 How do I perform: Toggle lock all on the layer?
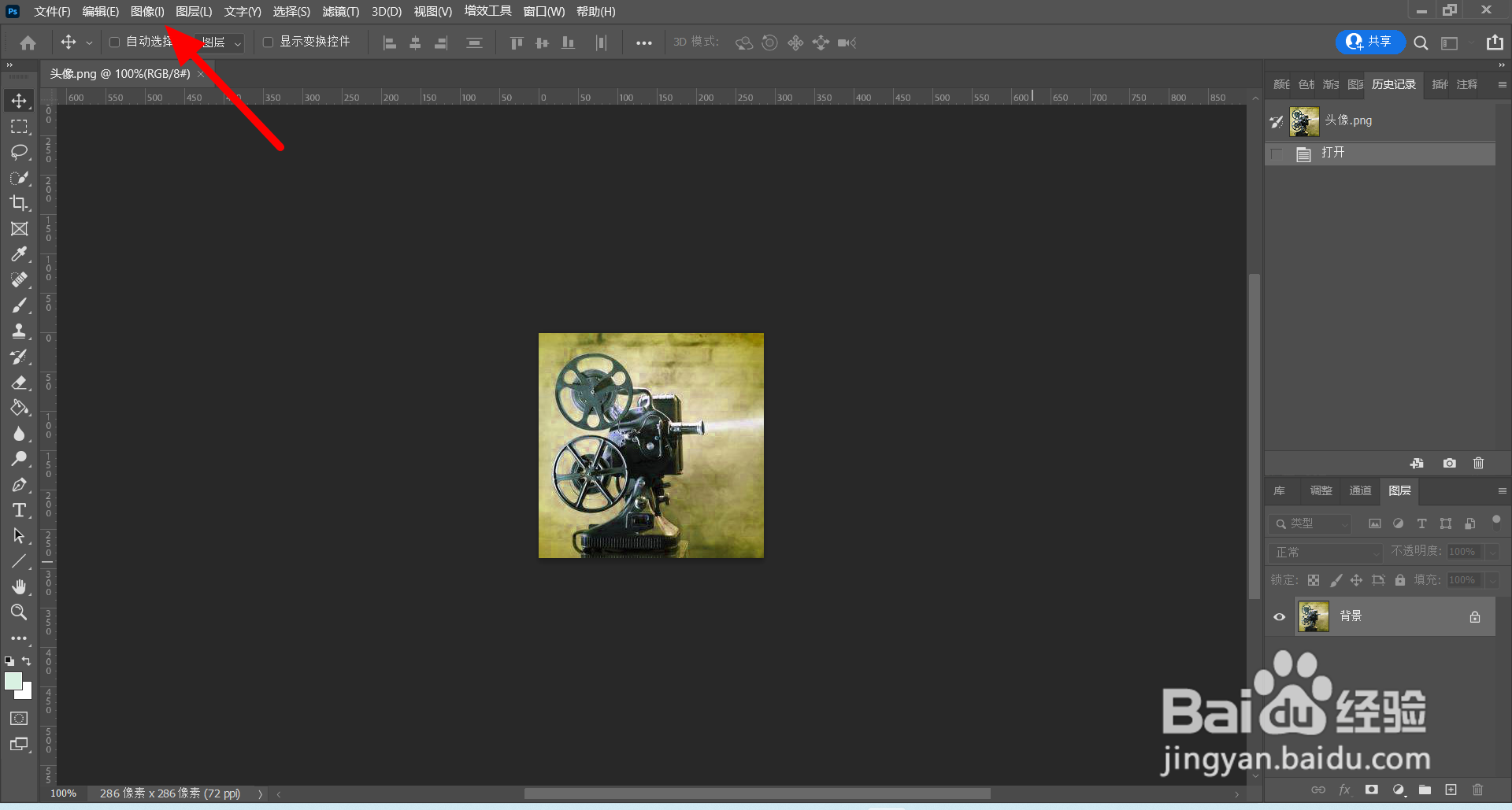pyautogui.click(x=1400, y=580)
